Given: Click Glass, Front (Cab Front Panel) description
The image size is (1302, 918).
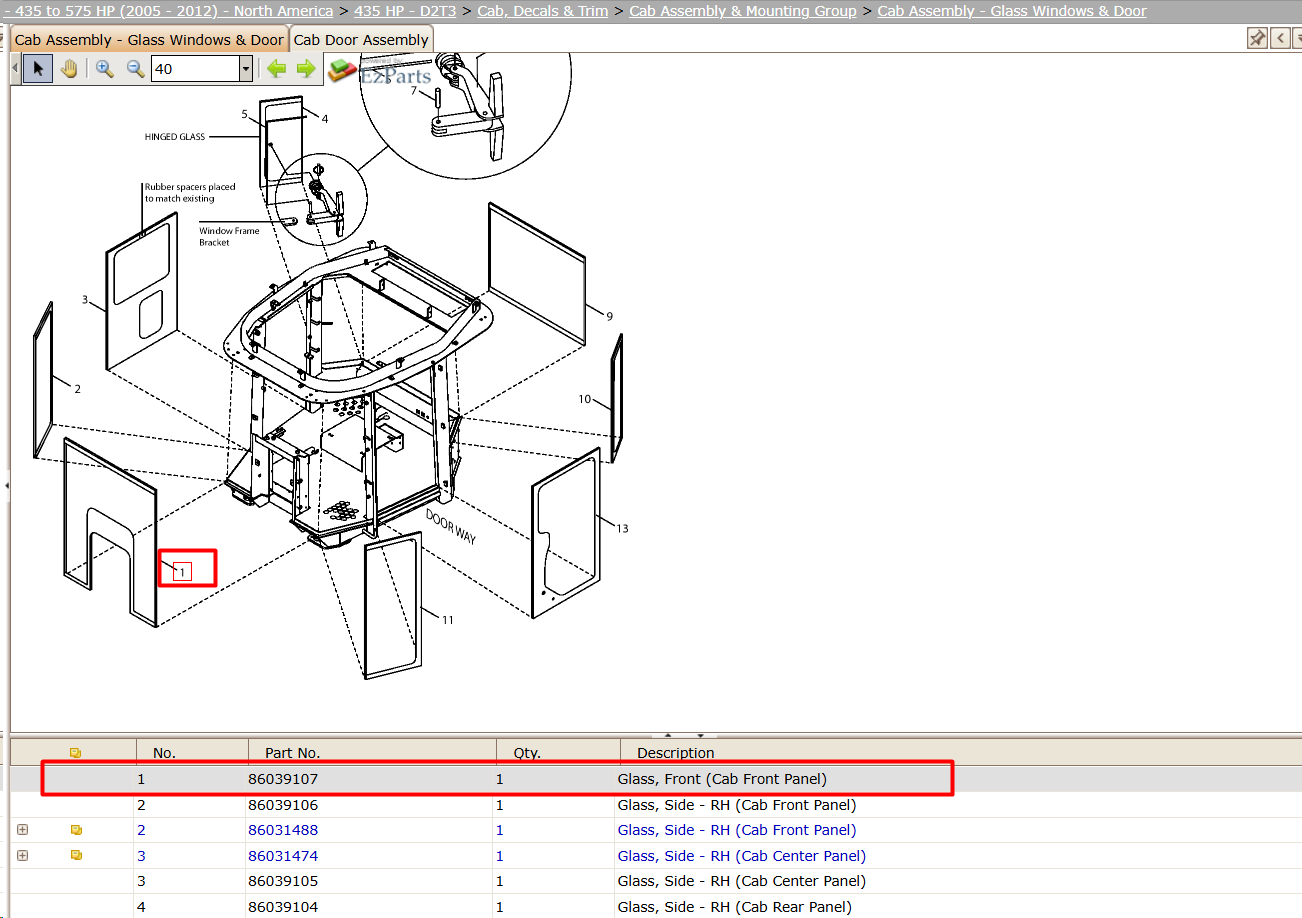Looking at the screenshot, I should coord(722,779).
